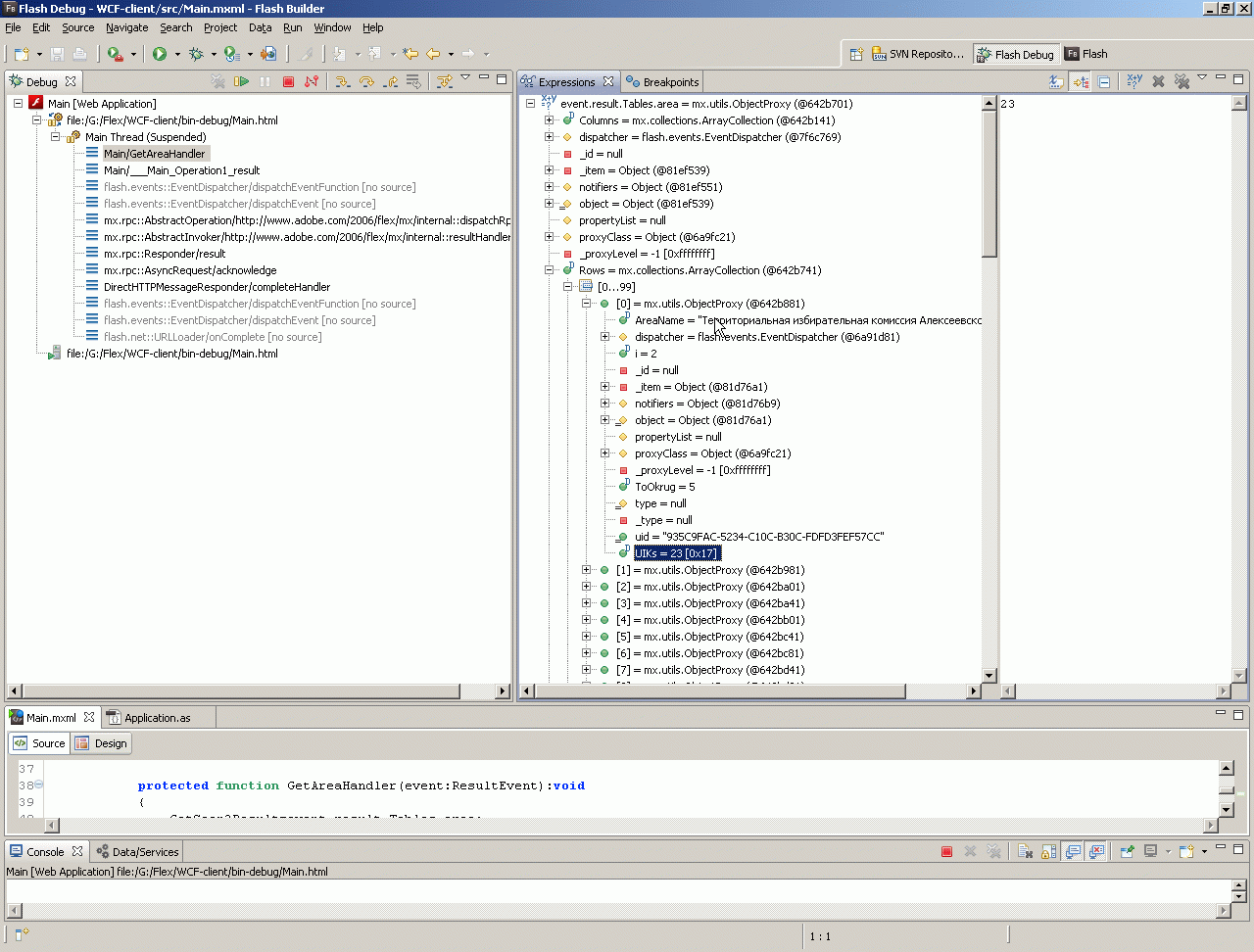
Task: Click the Step Over icon
Action: (x=366, y=81)
